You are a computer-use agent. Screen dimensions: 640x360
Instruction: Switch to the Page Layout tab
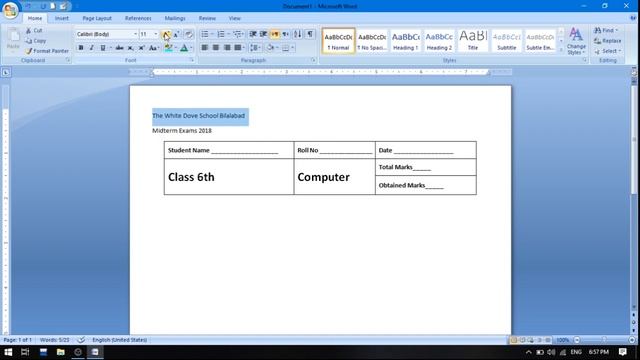(x=97, y=18)
